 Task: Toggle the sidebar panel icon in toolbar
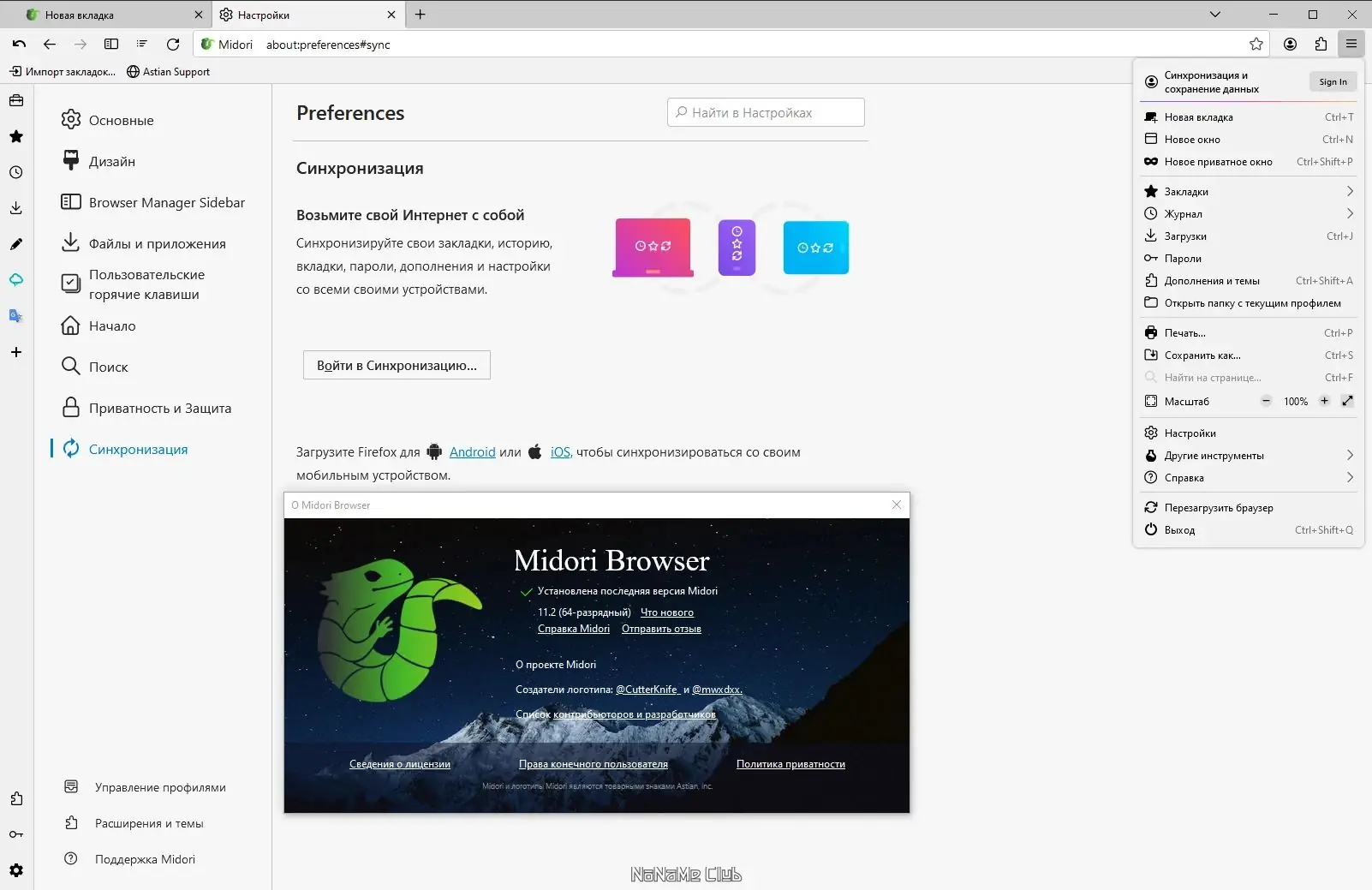pos(111,45)
